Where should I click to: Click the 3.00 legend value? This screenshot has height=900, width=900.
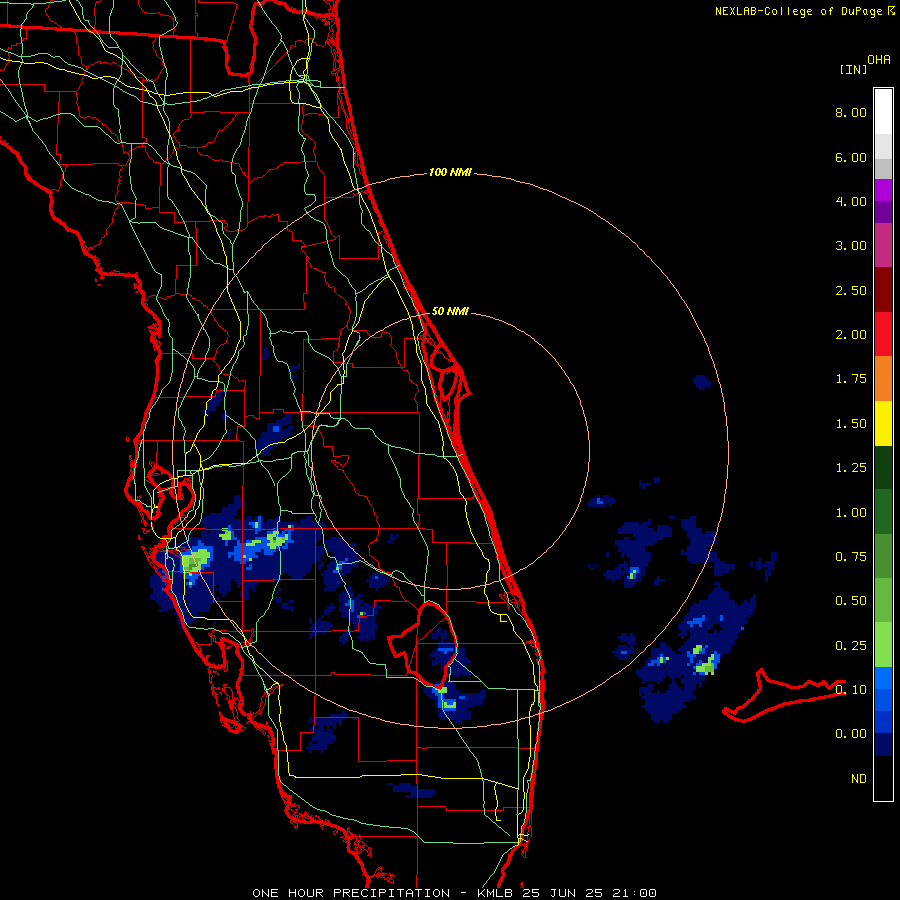[851, 246]
